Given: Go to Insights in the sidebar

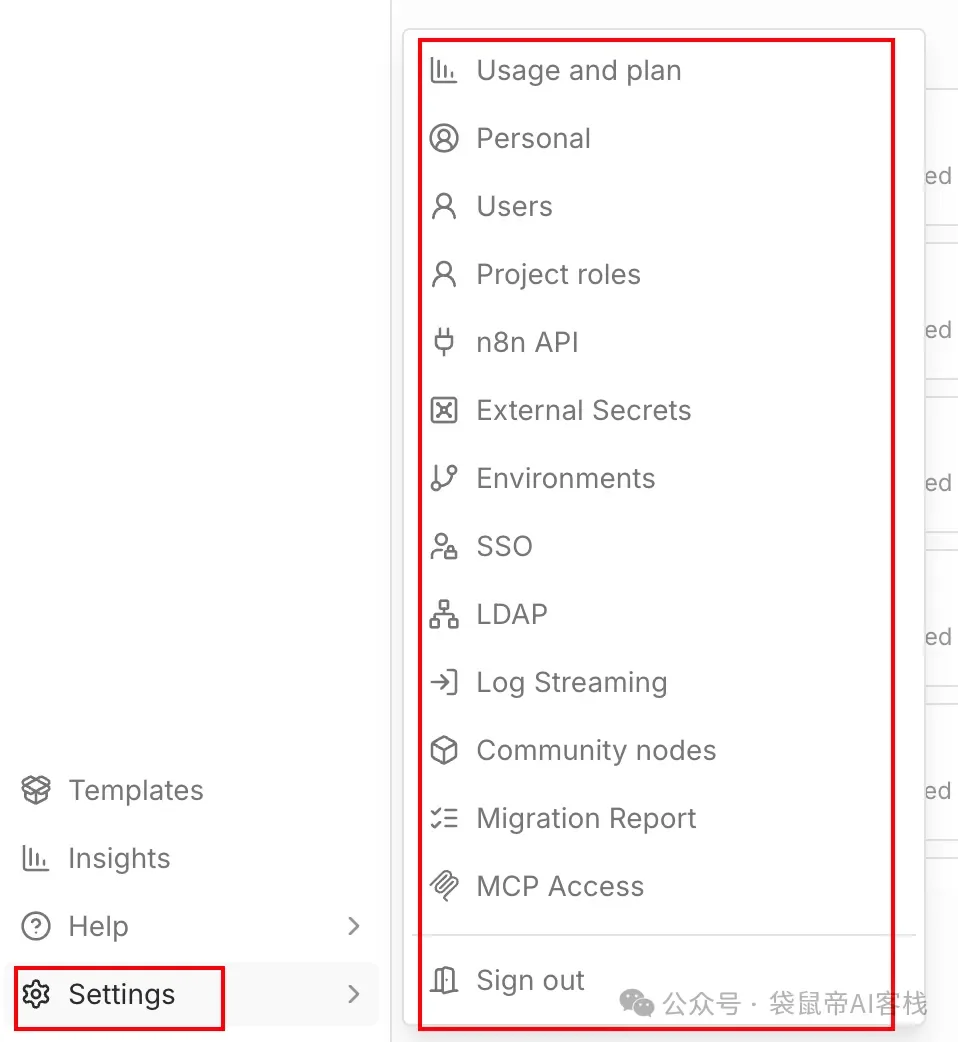Looking at the screenshot, I should [x=119, y=859].
